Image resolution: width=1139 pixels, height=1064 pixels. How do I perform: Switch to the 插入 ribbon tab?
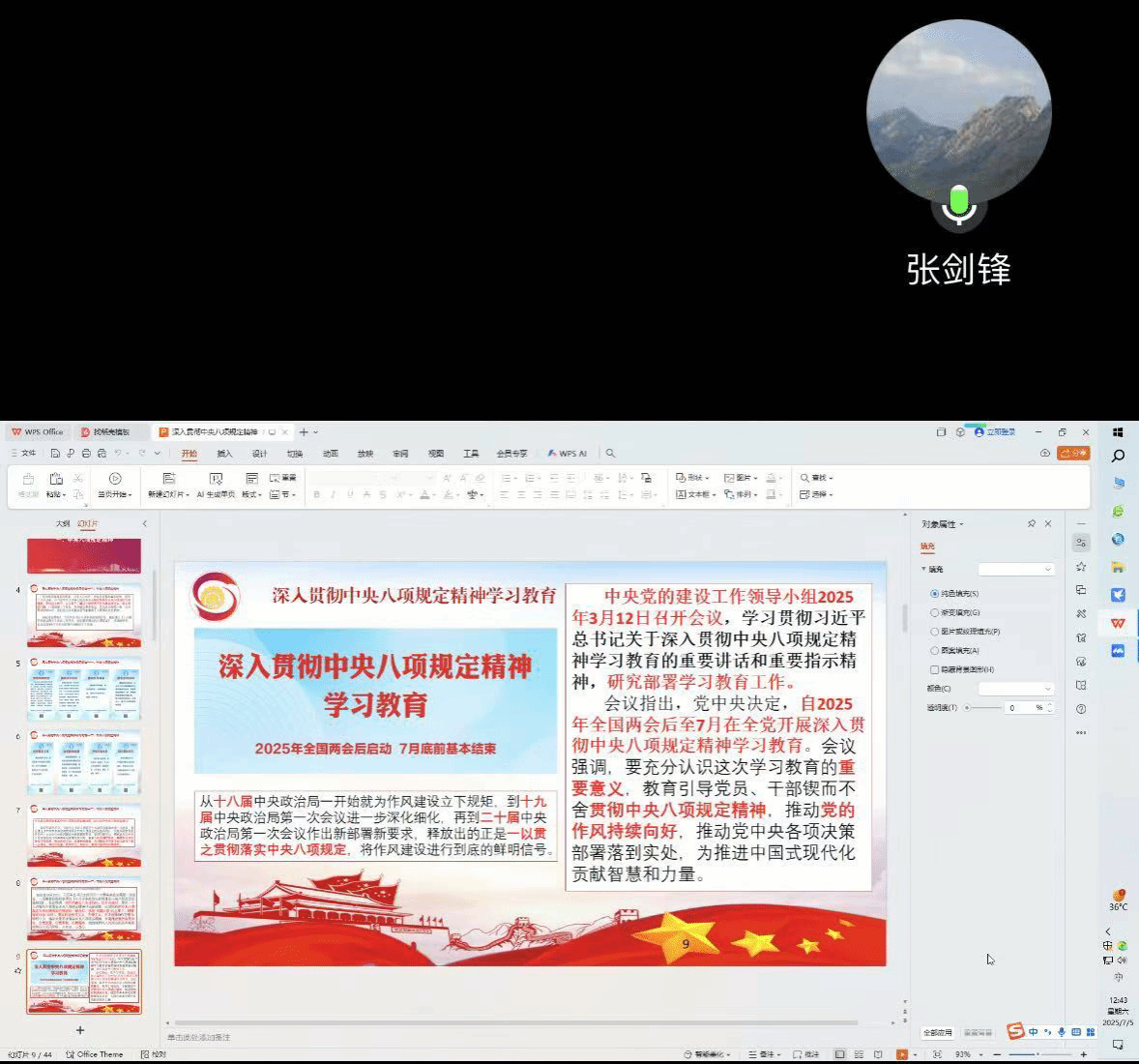(x=224, y=453)
